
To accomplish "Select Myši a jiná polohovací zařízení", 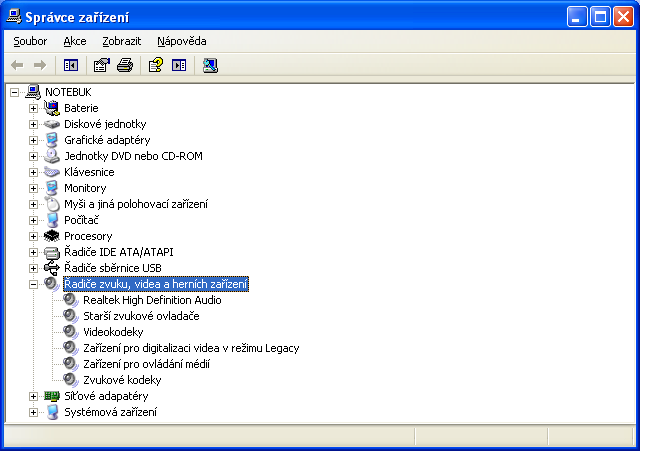I will pos(136,204).
